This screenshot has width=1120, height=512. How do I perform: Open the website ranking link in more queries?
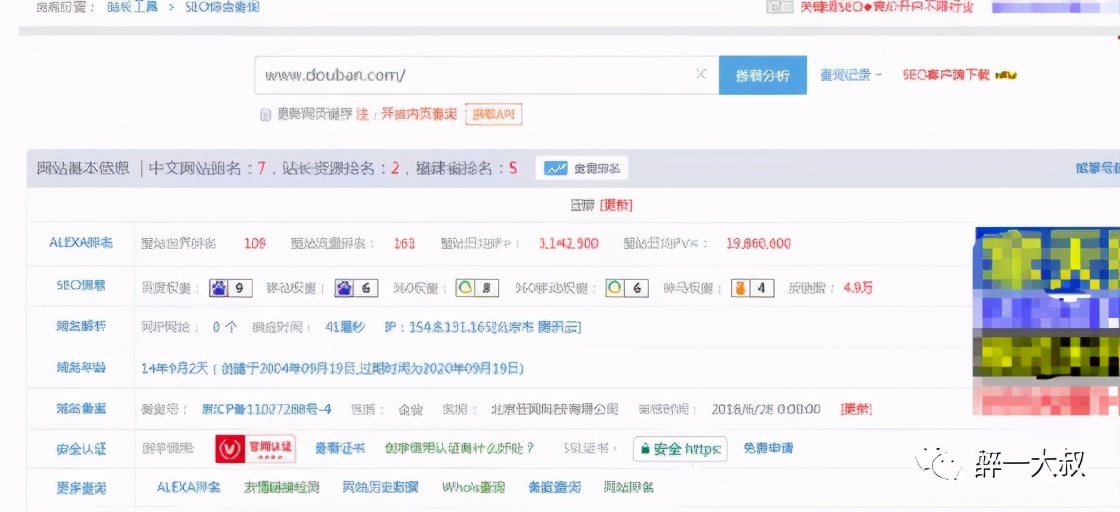pyautogui.click(x=628, y=487)
